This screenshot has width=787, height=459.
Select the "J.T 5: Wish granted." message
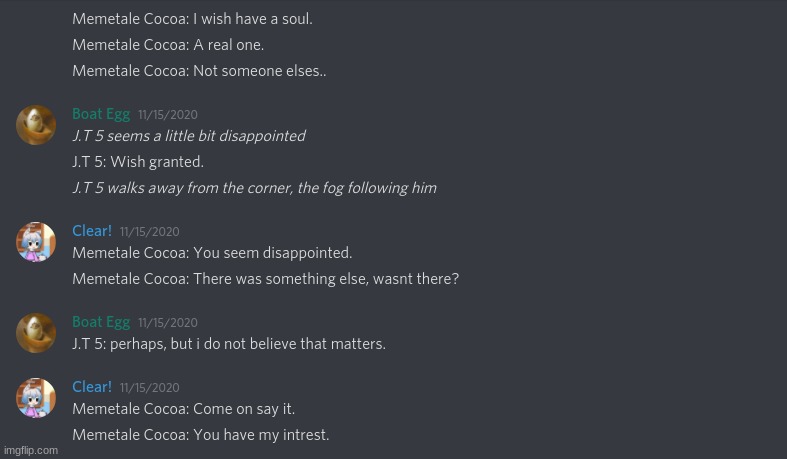coord(138,162)
